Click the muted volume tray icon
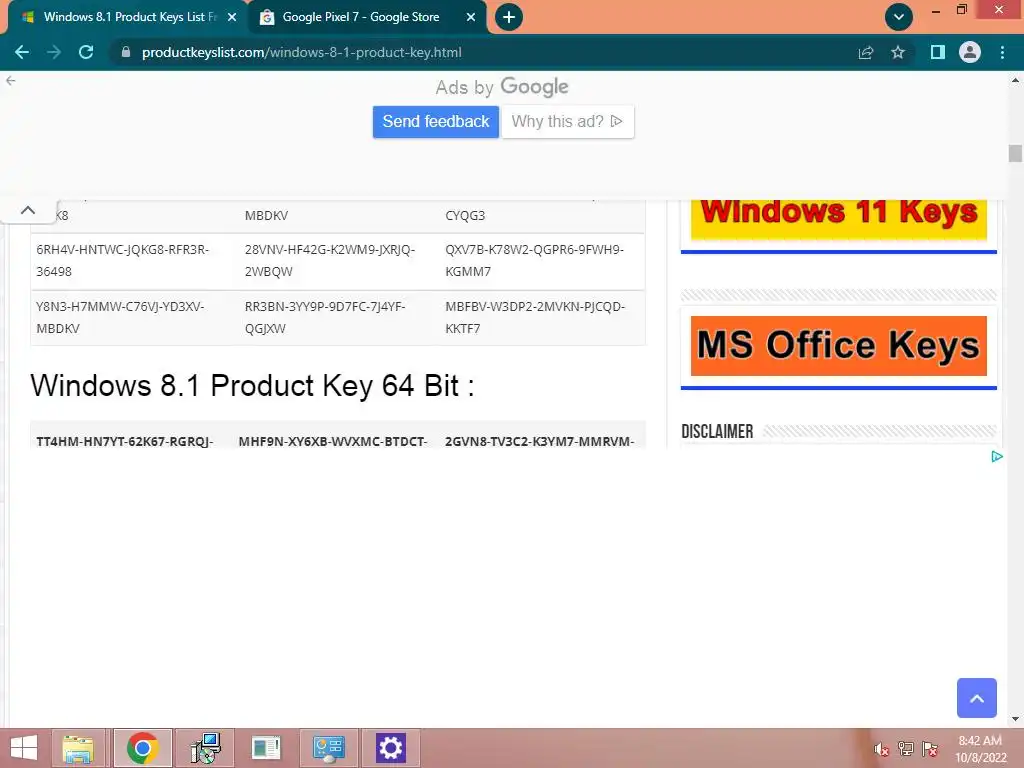The height and width of the screenshot is (768, 1024). (882, 749)
